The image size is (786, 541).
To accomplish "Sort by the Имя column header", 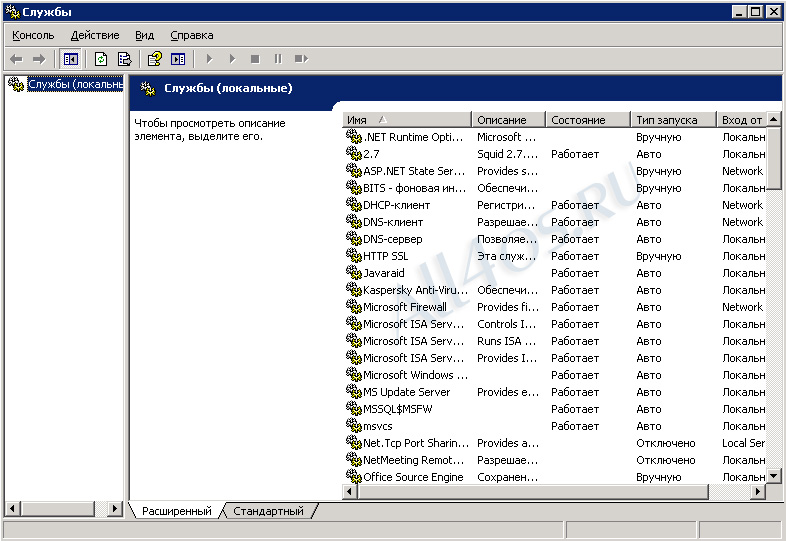I will click(x=407, y=120).
